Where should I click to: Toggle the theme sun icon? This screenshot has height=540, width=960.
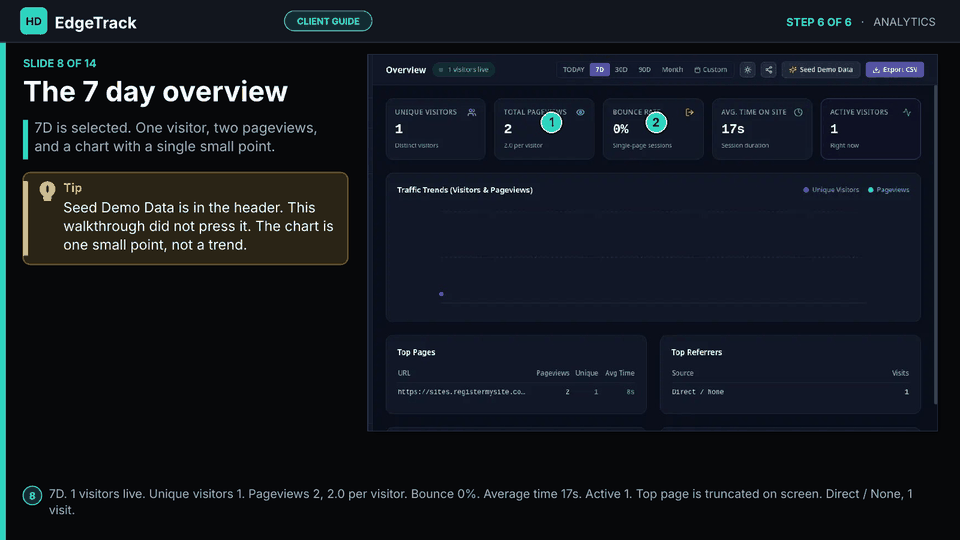(747, 70)
